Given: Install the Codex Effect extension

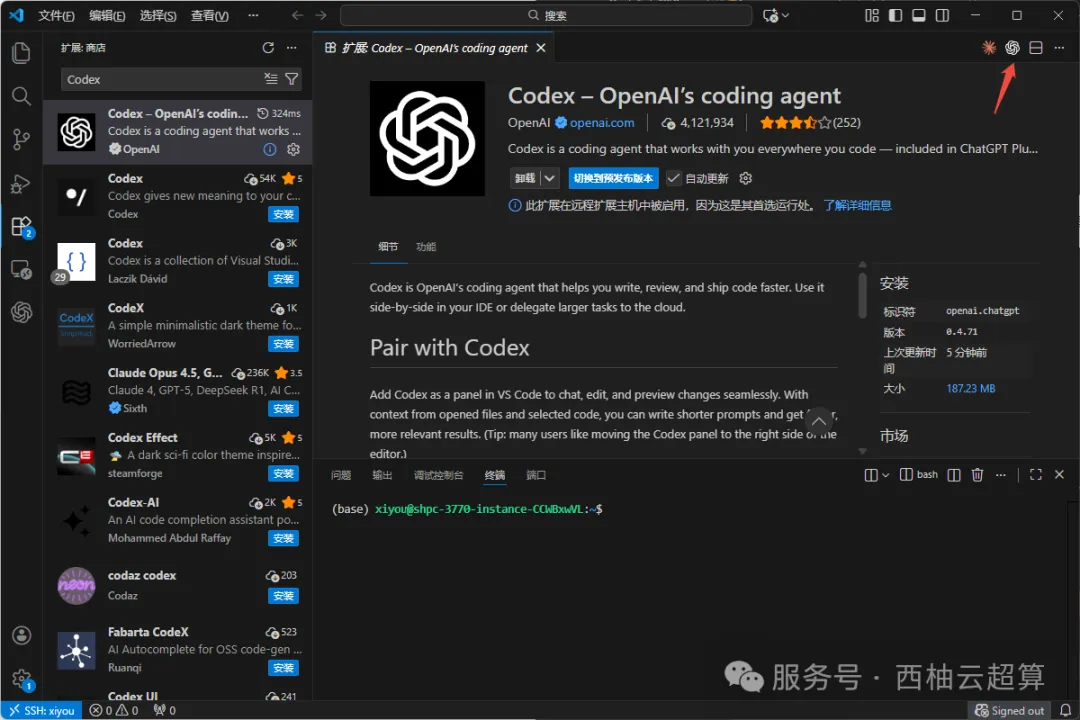Looking at the screenshot, I should [283, 473].
